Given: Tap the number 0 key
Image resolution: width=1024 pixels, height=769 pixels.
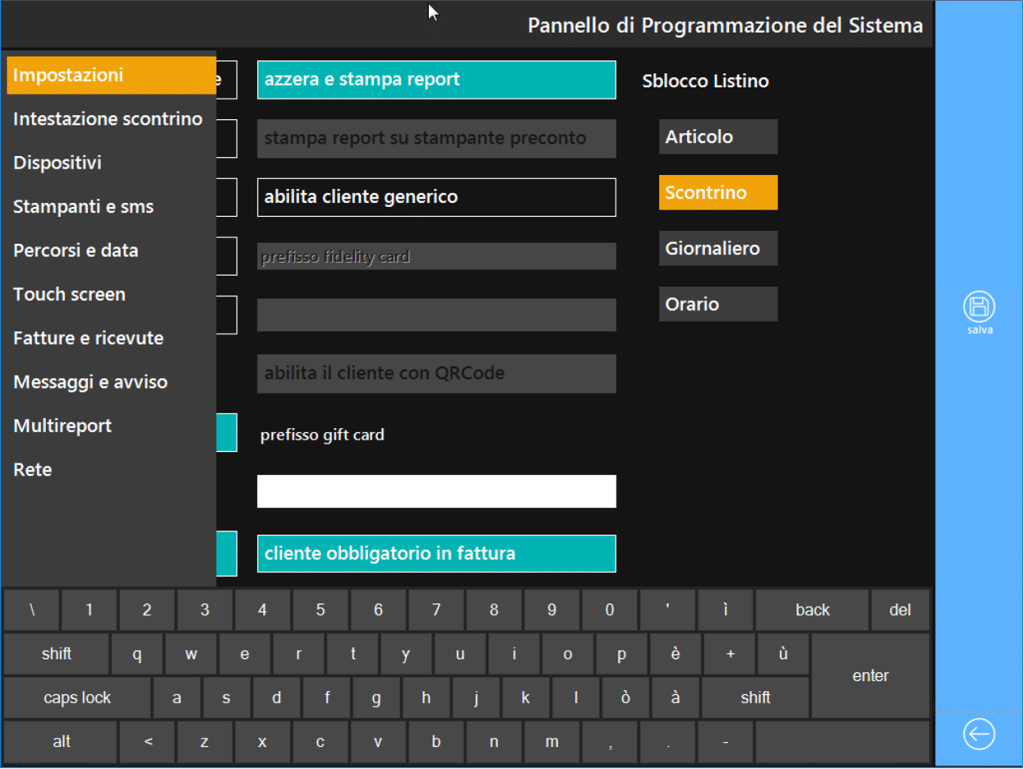Looking at the screenshot, I should (609, 610).
